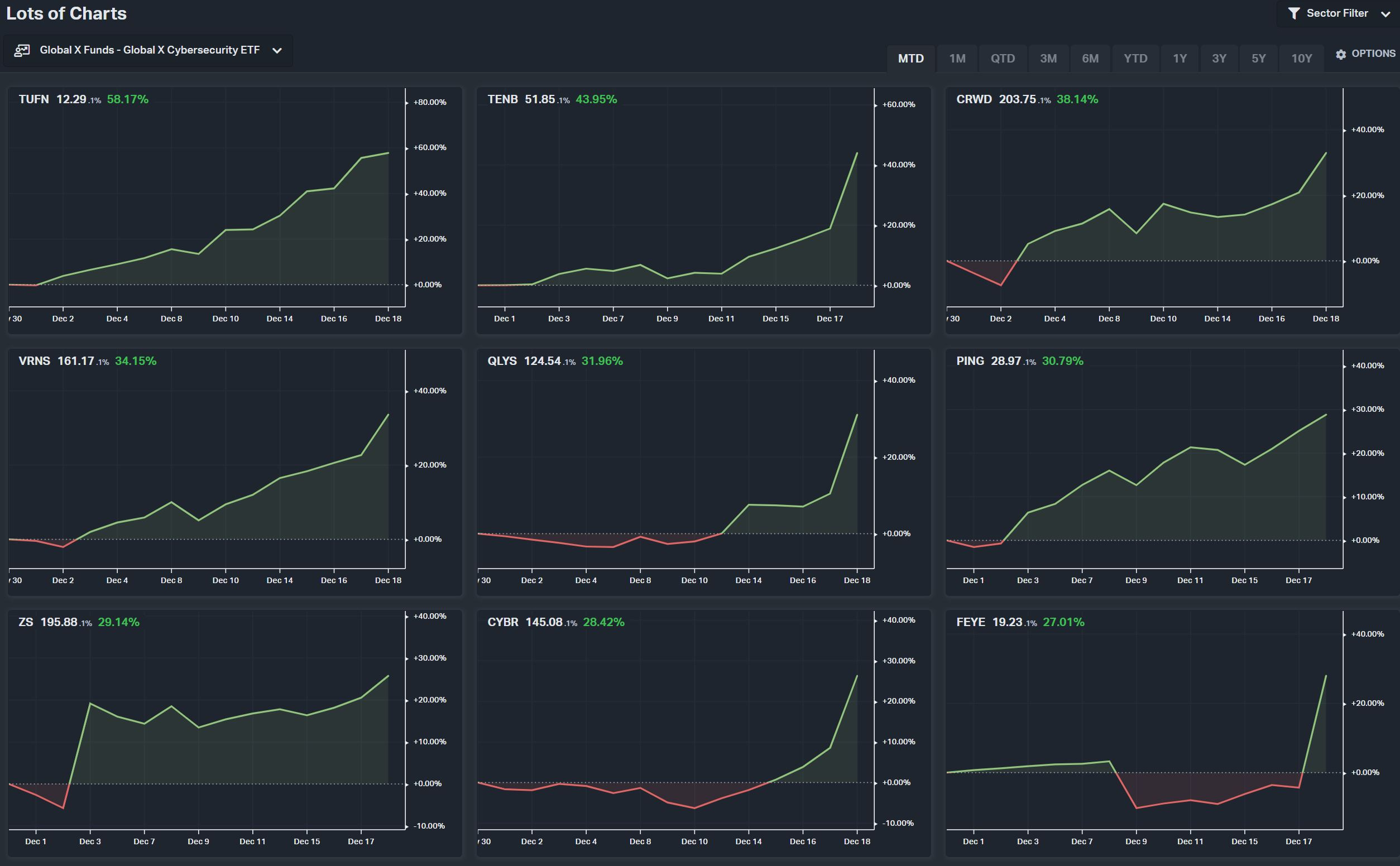Viewport: 1400px width, 866px height.
Task: Click the CRWD ticker symbol
Action: coord(974,99)
